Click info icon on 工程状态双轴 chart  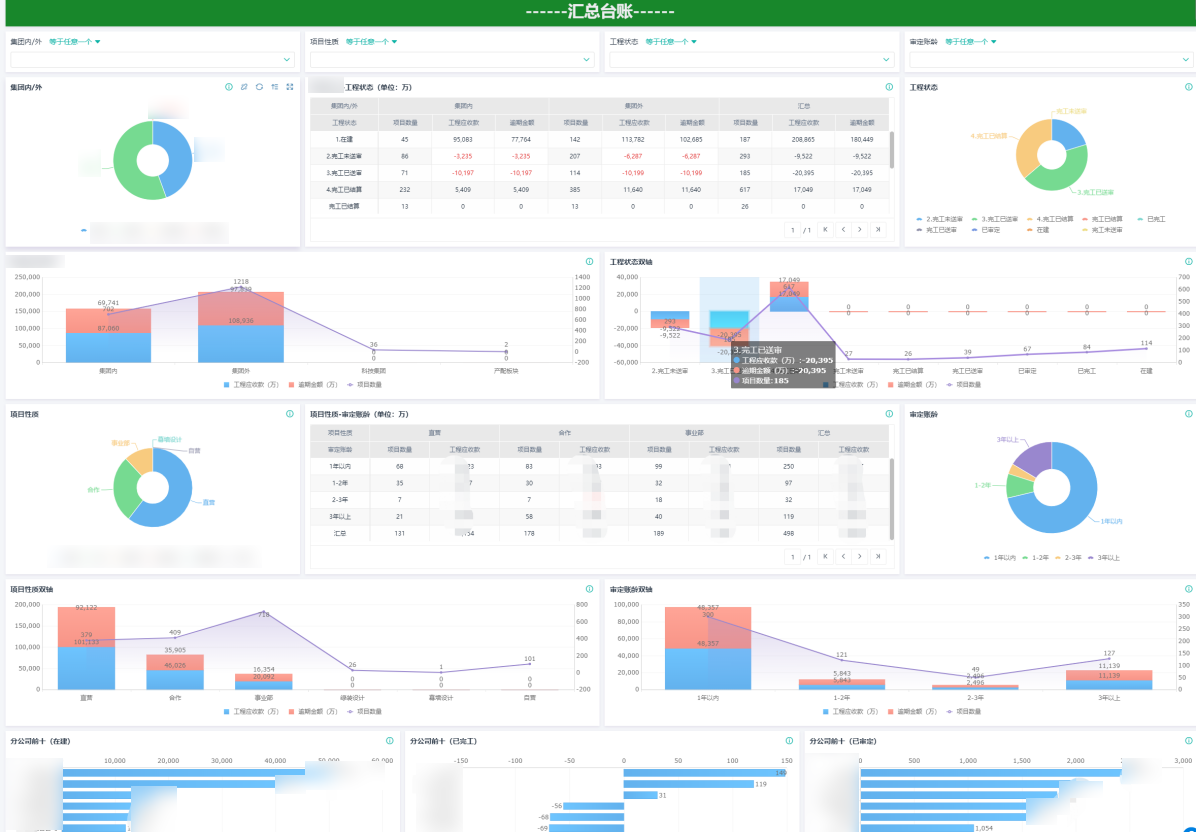pos(1188,262)
